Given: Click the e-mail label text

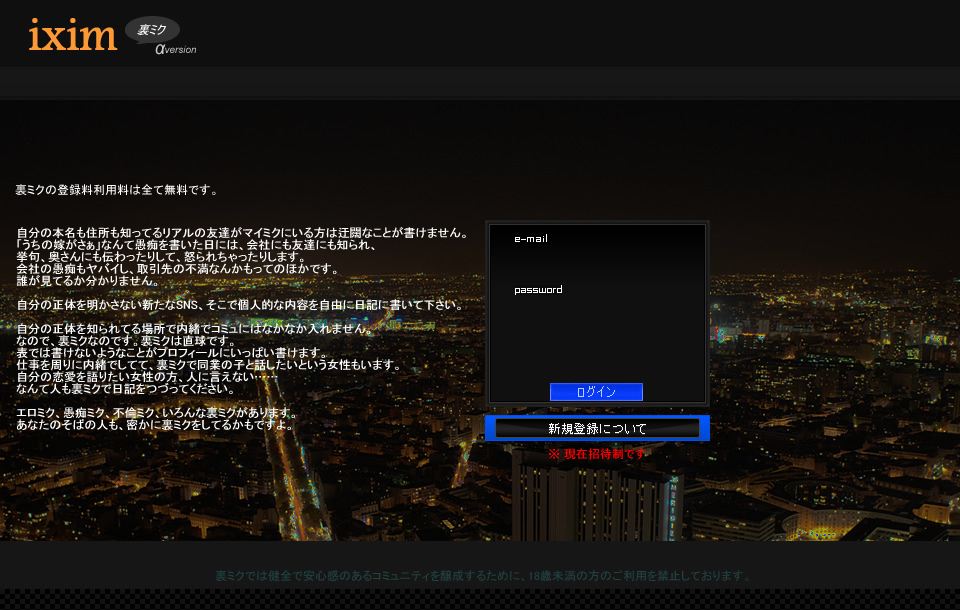Looking at the screenshot, I should (x=531, y=239).
